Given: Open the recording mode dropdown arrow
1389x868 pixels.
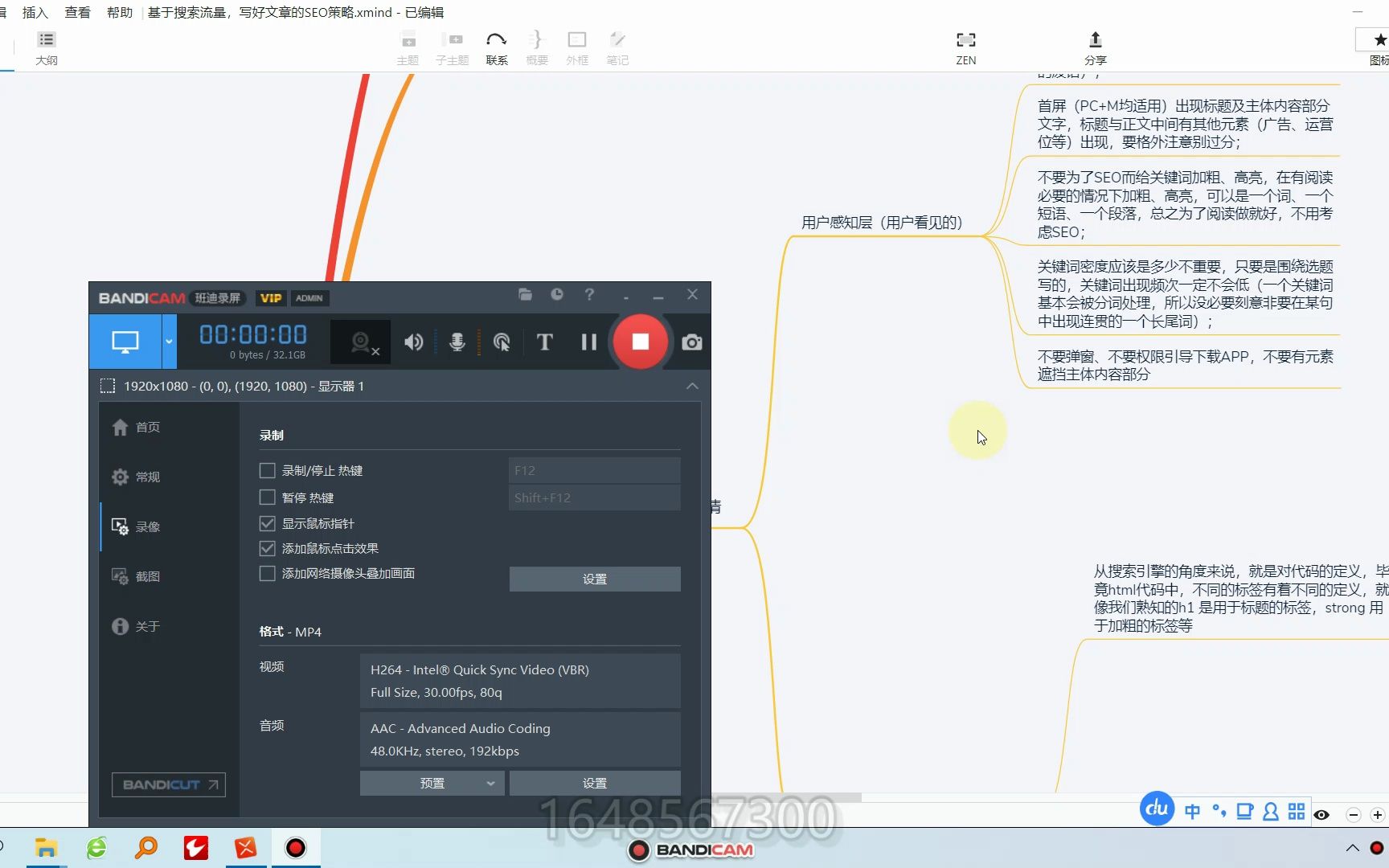Looking at the screenshot, I should 169,342.
